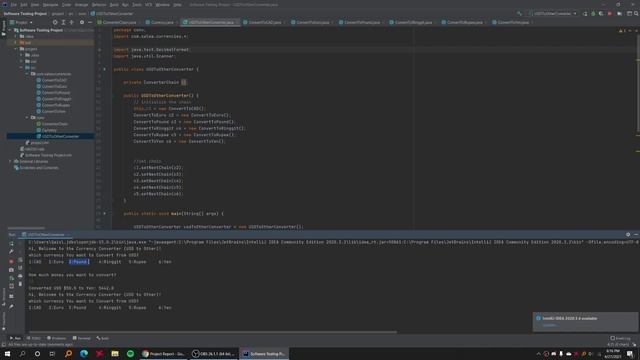Open Search Everywhere magnifier icon

[636, 13]
